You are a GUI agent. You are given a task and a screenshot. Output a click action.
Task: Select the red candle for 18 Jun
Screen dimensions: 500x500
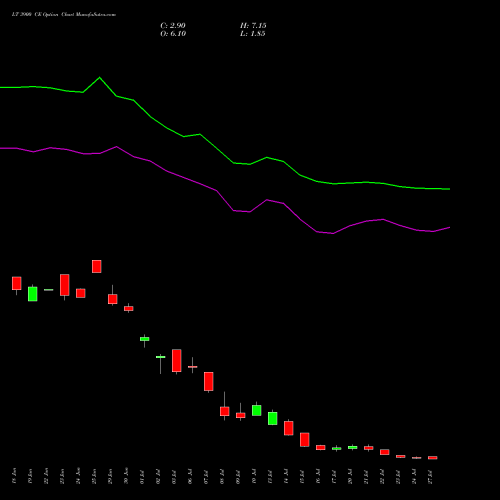click(17, 283)
